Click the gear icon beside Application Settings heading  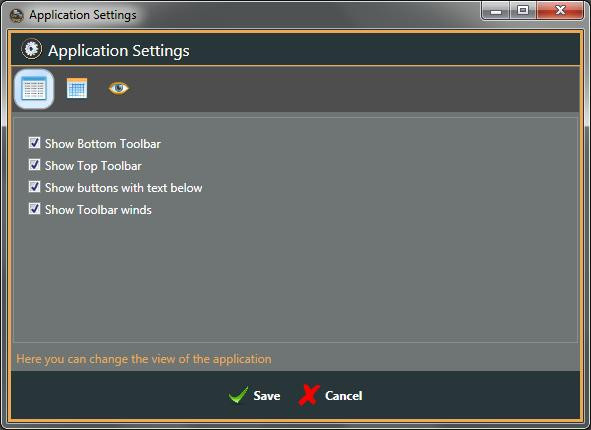[x=32, y=49]
